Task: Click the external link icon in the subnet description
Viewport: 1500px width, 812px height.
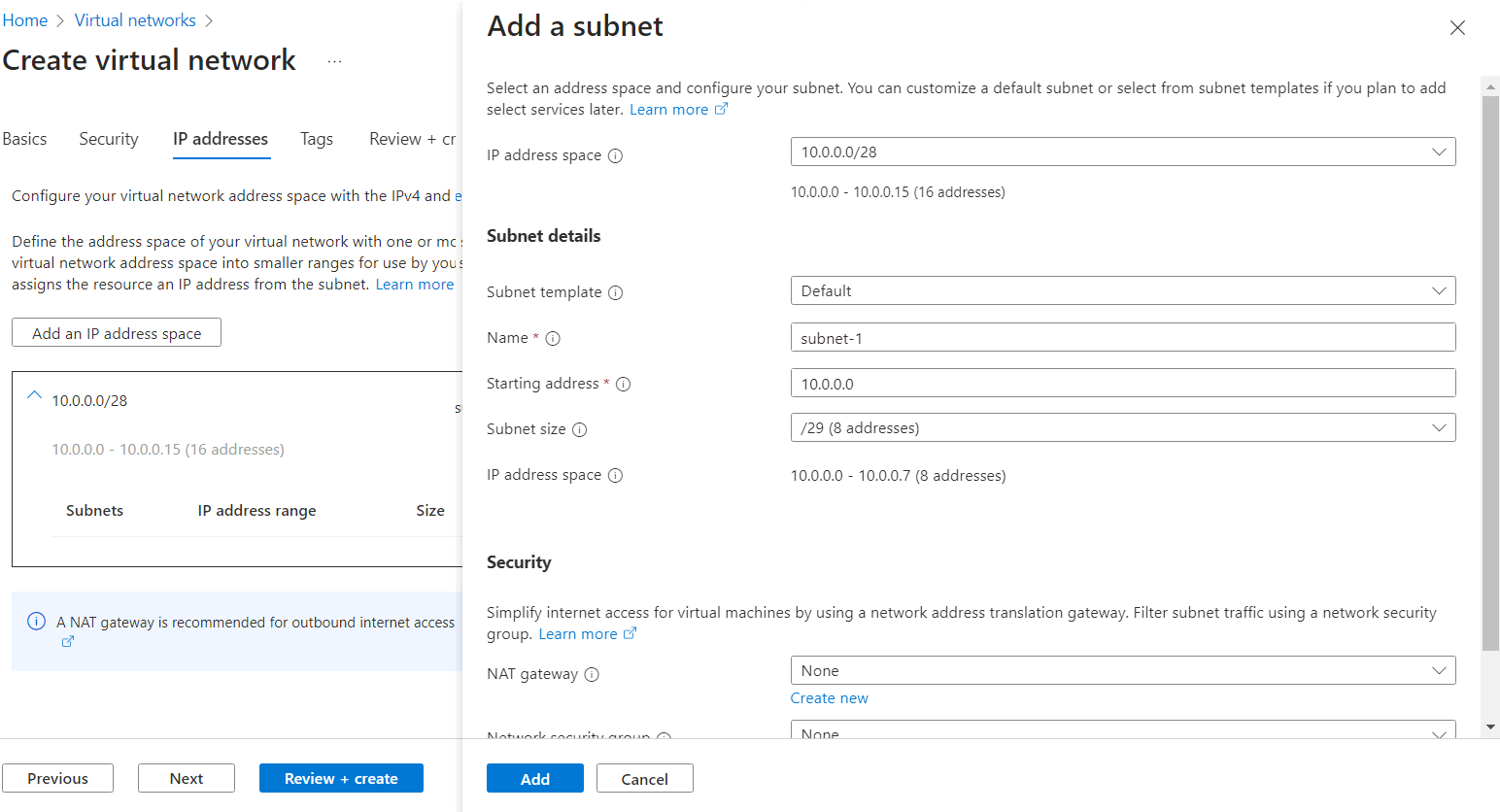Action: pyautogui.click(x=721, y=109)
